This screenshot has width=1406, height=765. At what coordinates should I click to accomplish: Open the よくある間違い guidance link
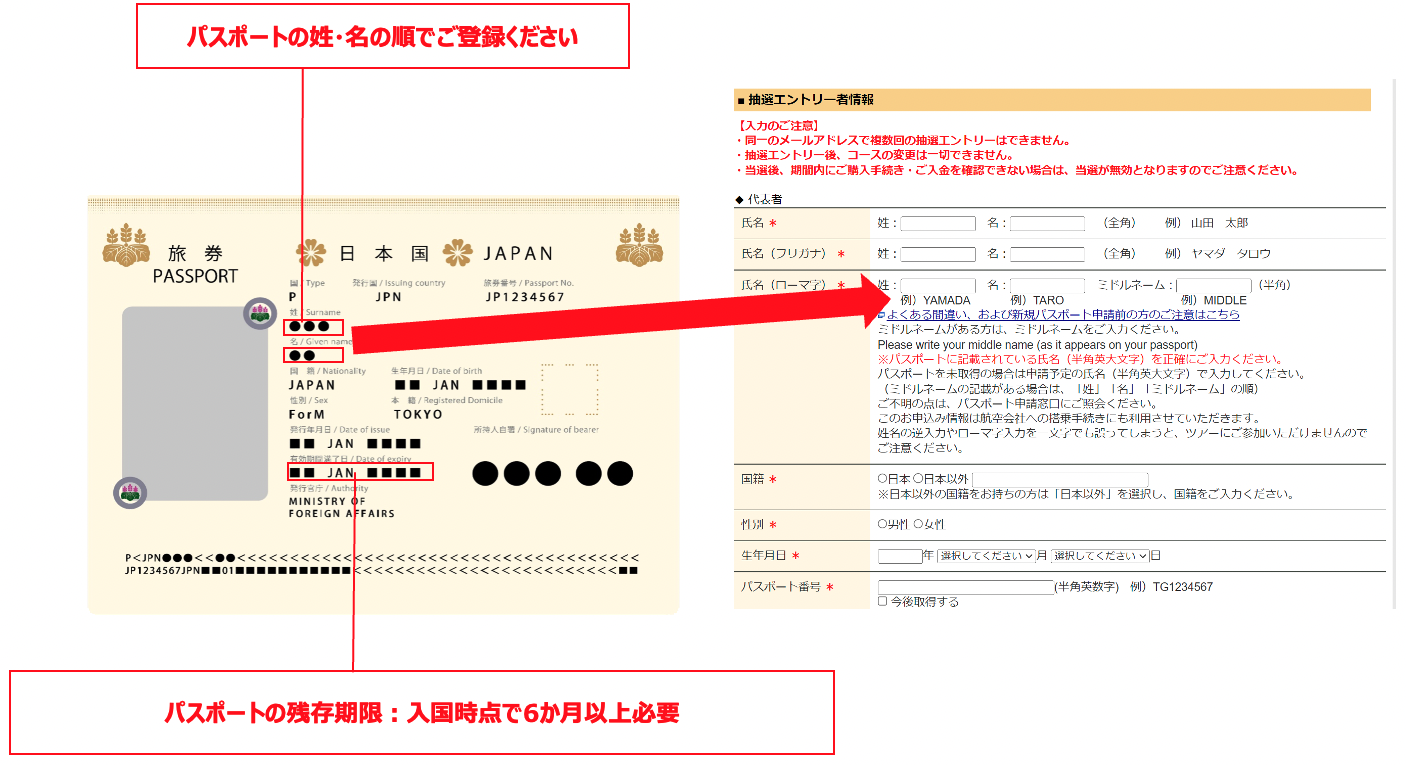pos(1060,314)
